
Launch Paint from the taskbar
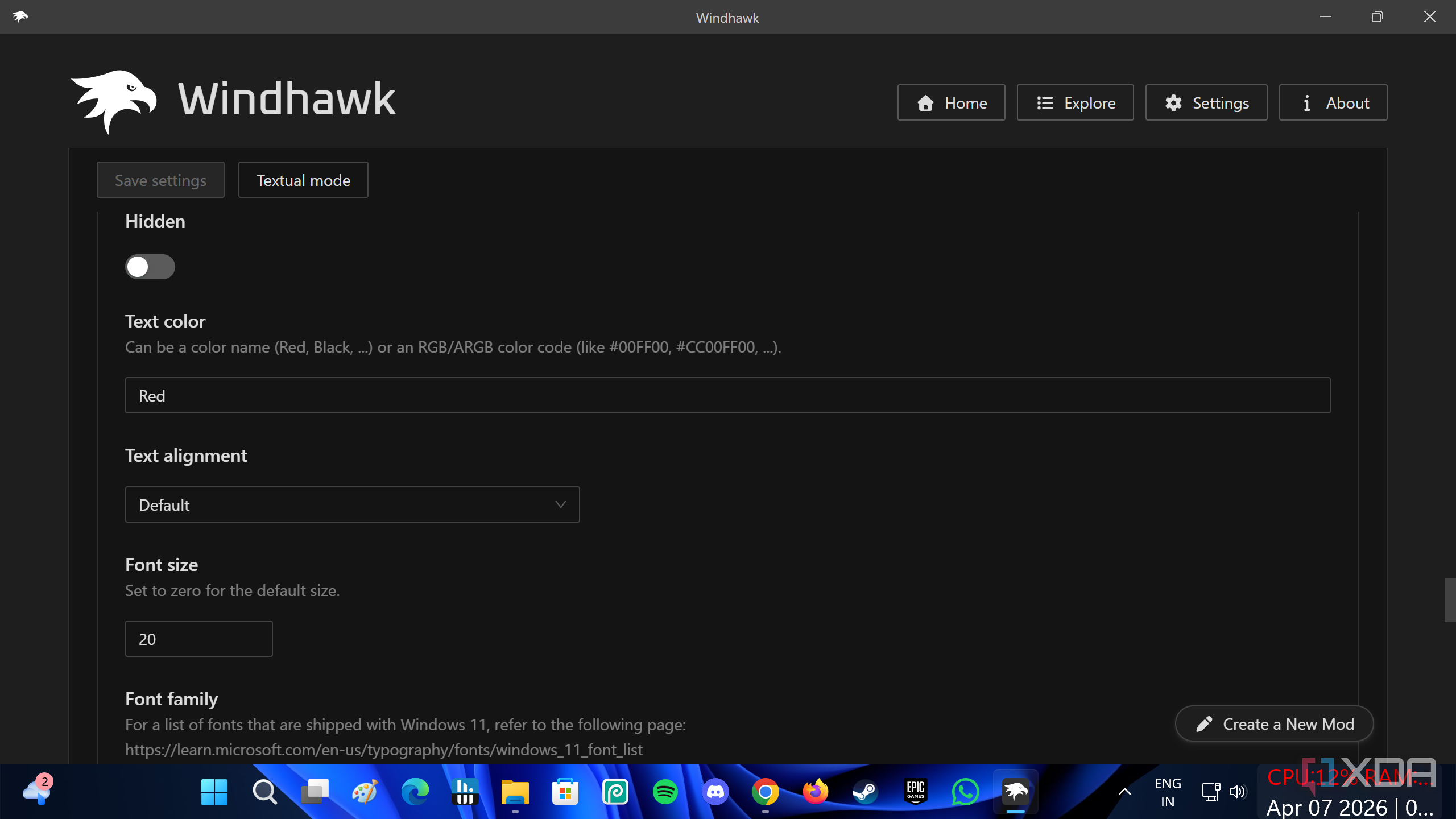(x=365, y=792)
